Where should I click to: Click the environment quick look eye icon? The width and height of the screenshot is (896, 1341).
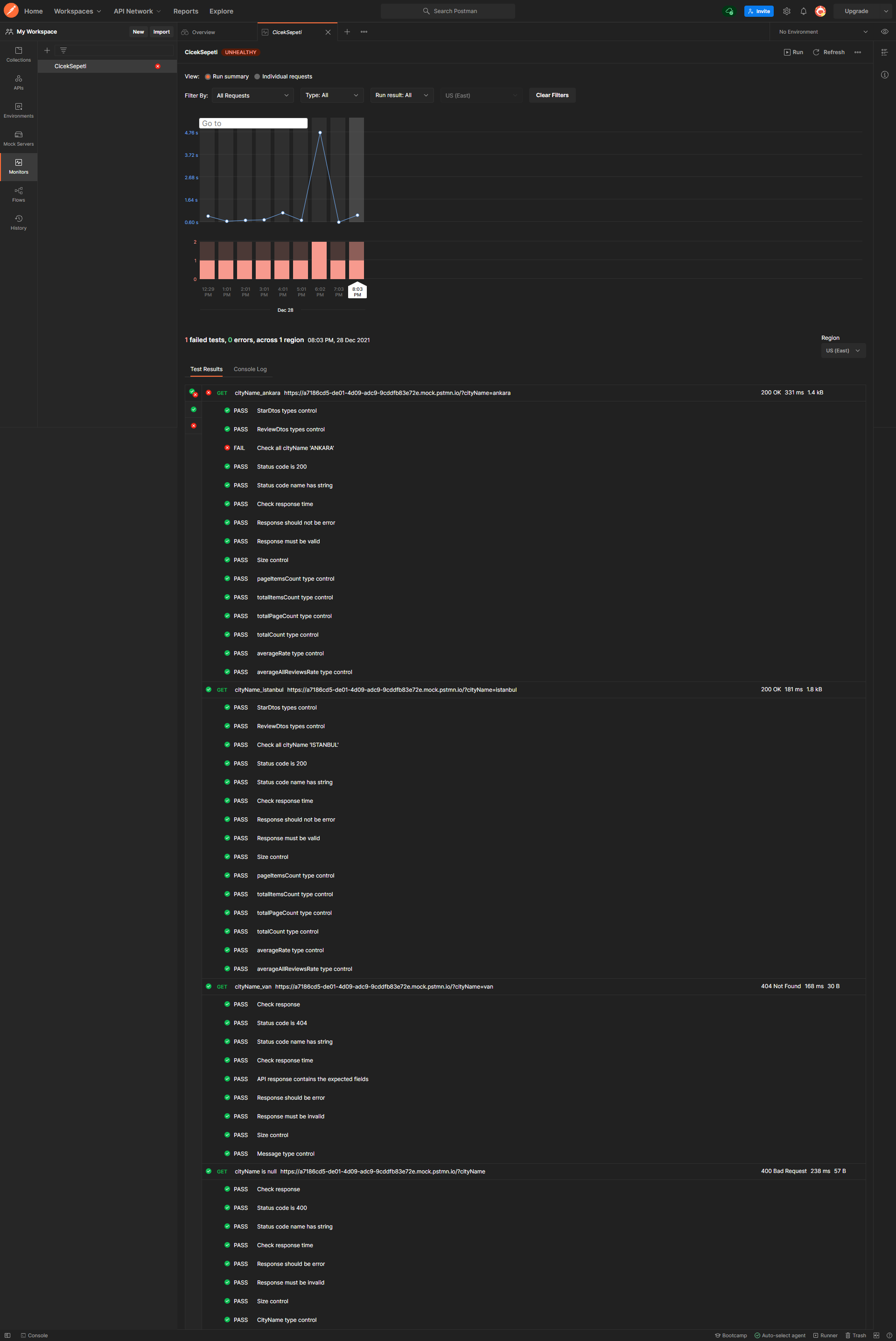[x=884, y=31]
